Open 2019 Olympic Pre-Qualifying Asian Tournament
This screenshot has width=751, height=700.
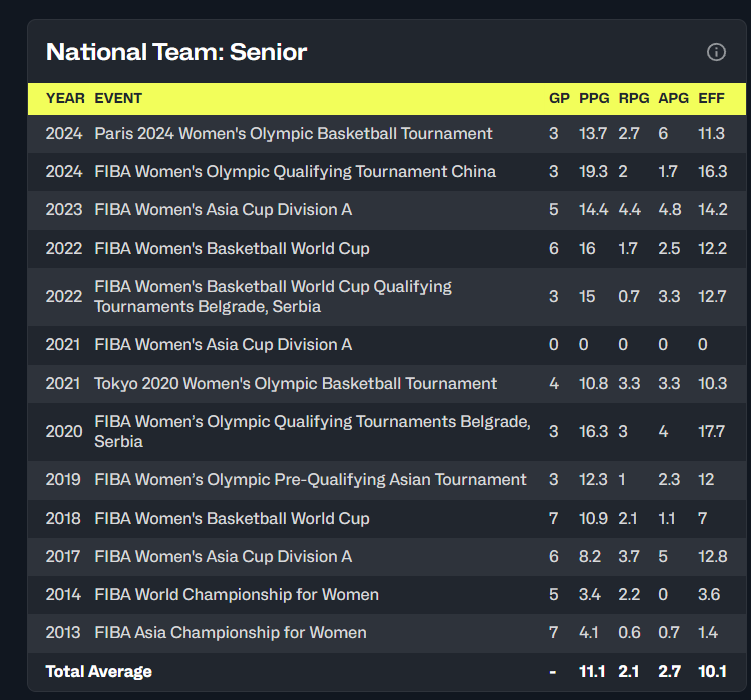[x=310, y=480]
